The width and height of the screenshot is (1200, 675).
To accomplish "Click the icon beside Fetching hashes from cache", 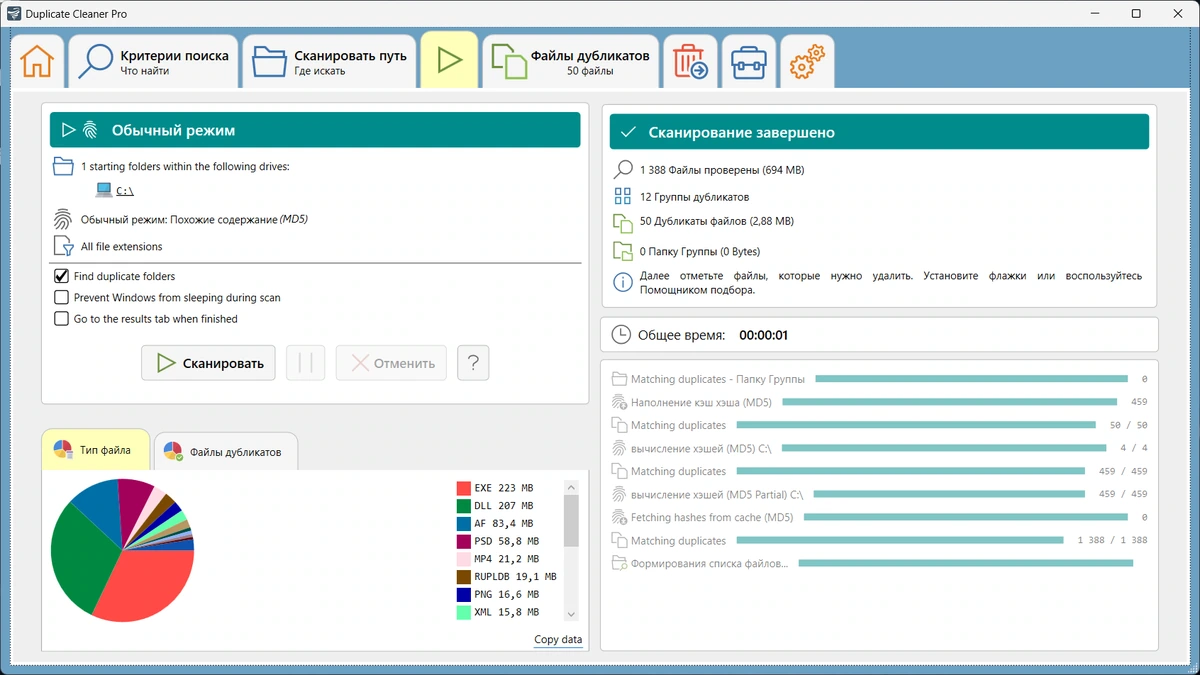I will (618, 517).
